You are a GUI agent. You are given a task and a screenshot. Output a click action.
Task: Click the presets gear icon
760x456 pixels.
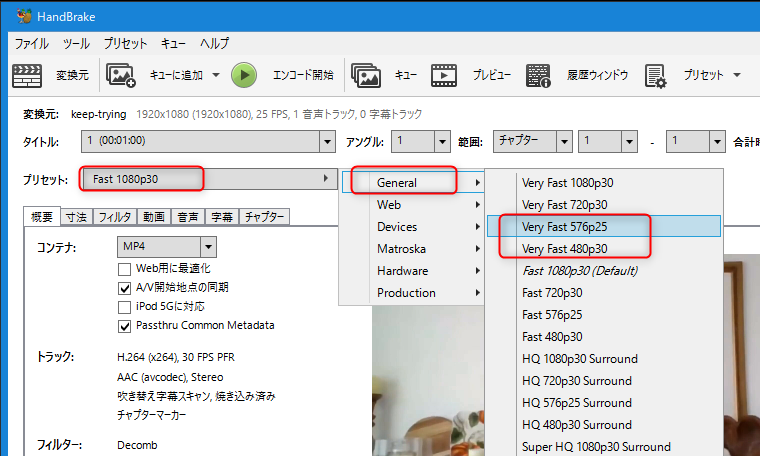tap(655, 75)
